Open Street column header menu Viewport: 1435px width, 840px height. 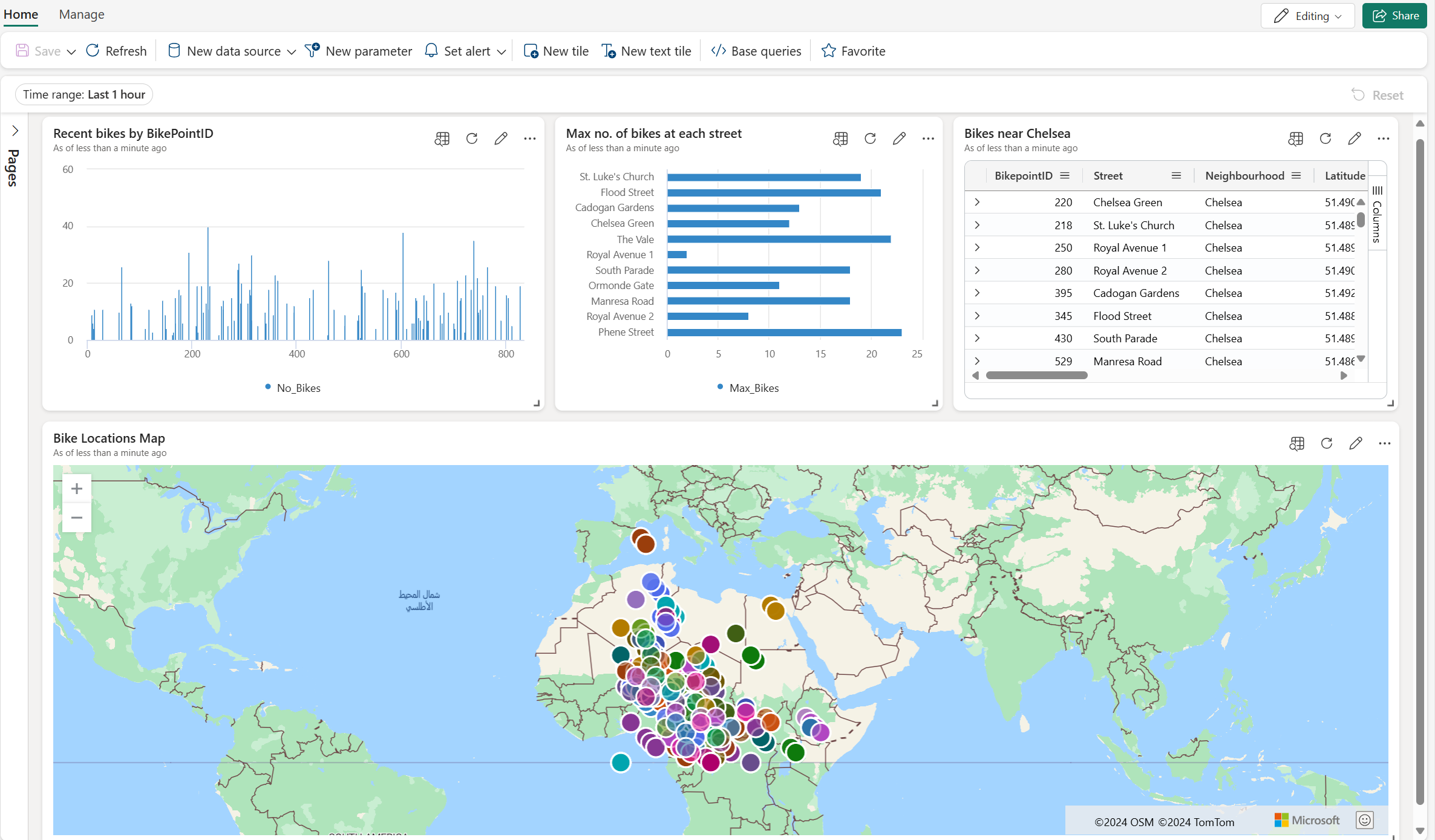tap(1176, 175)
